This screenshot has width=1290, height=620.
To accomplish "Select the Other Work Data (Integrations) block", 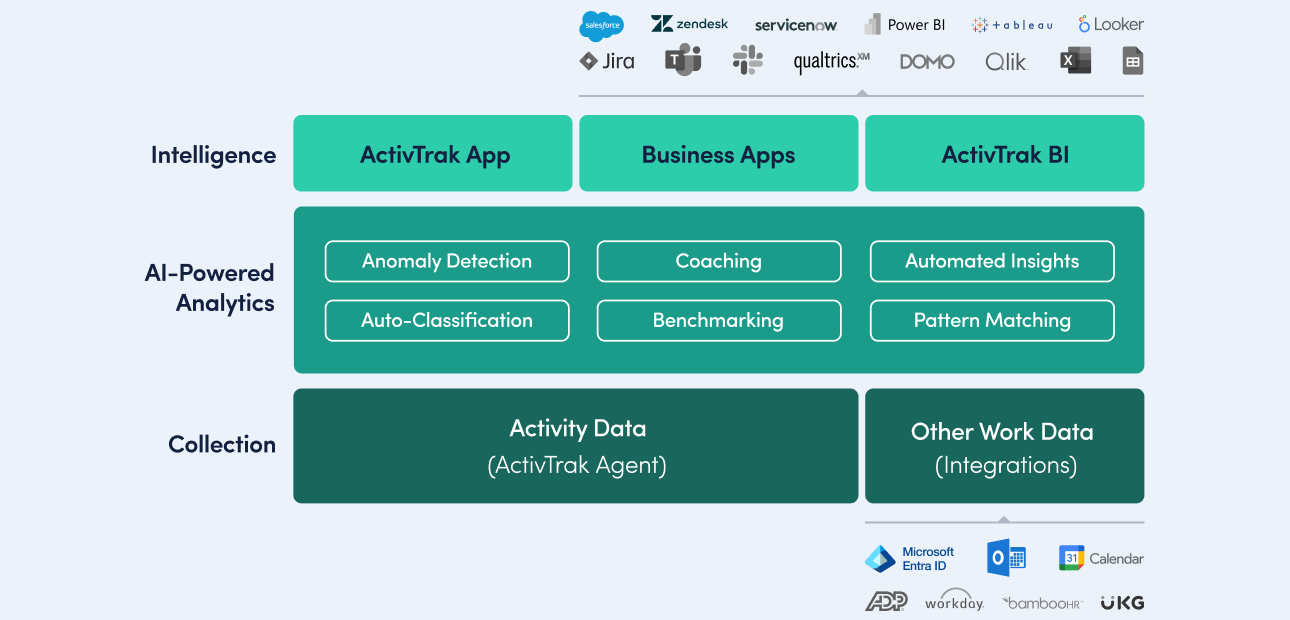I will pyautogui.click(x=1003, y=446).
